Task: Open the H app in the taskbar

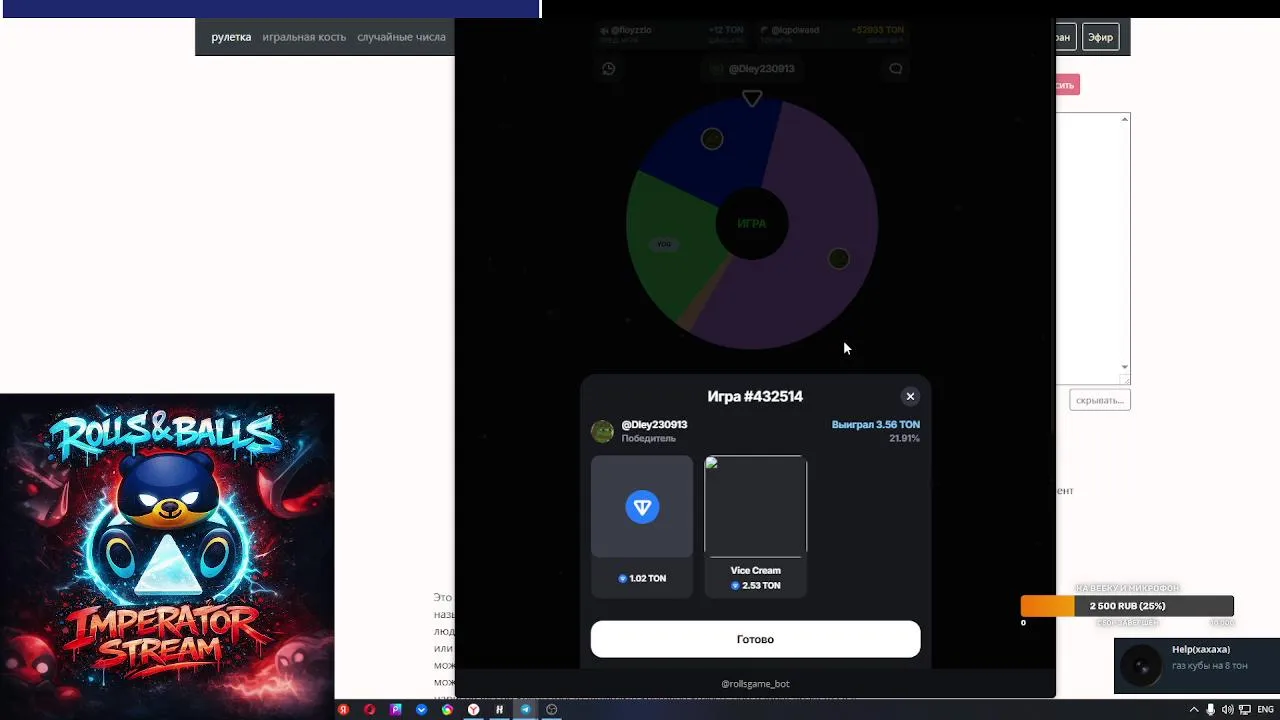Action: (499, 709)
